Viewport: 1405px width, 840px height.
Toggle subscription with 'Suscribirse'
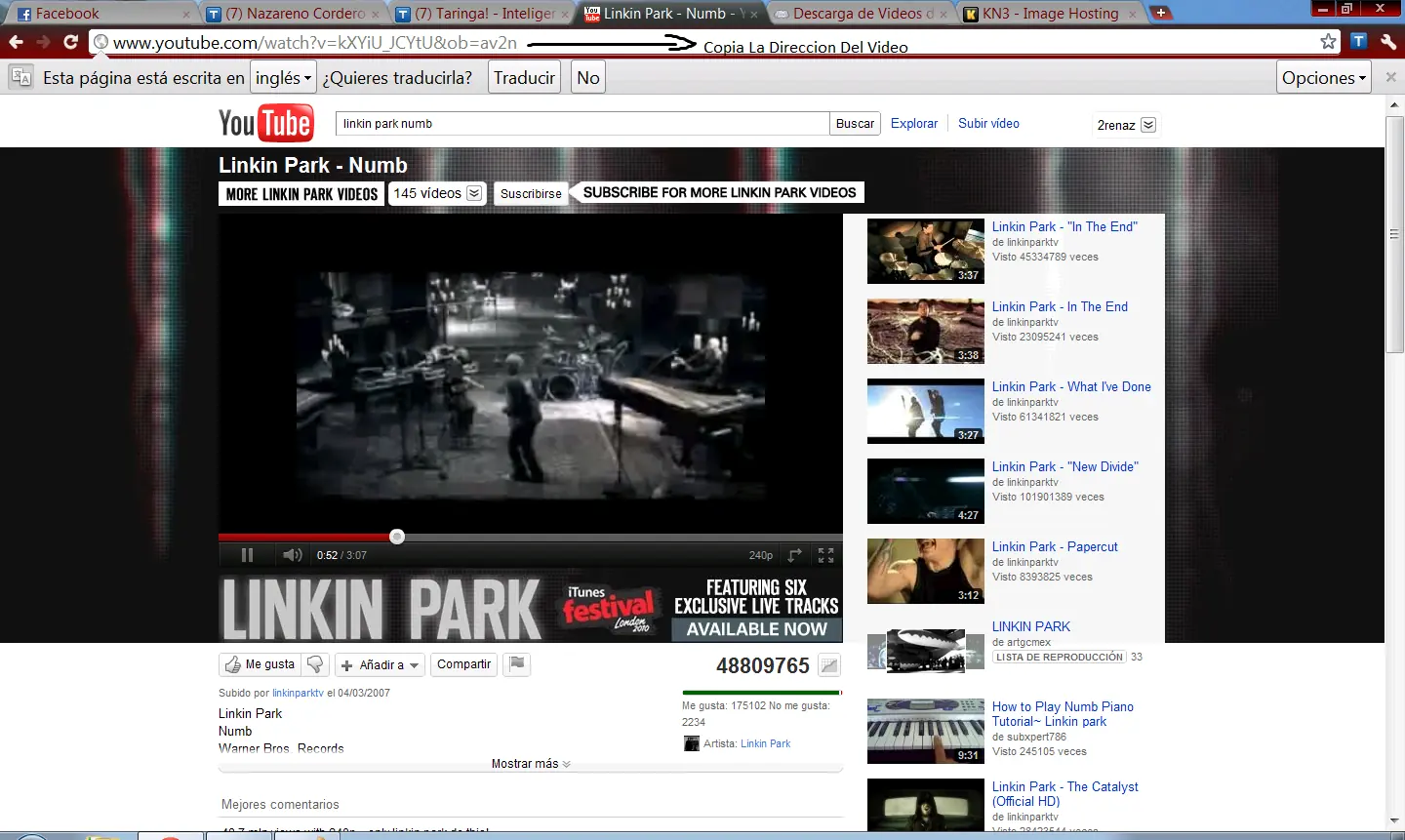[530, 193]
